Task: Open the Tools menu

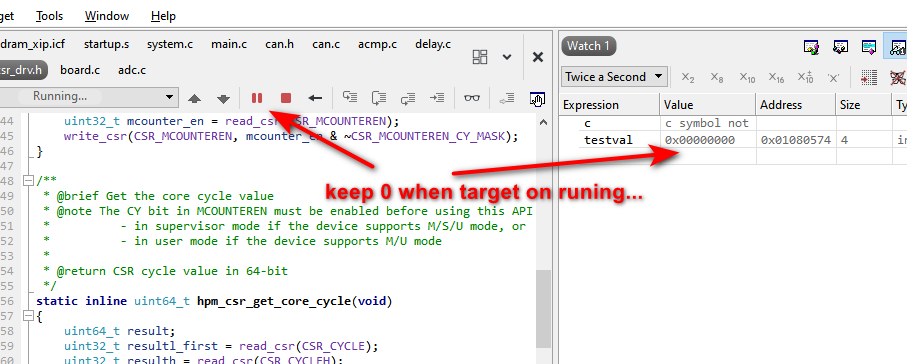Action: tap(49, 16)
